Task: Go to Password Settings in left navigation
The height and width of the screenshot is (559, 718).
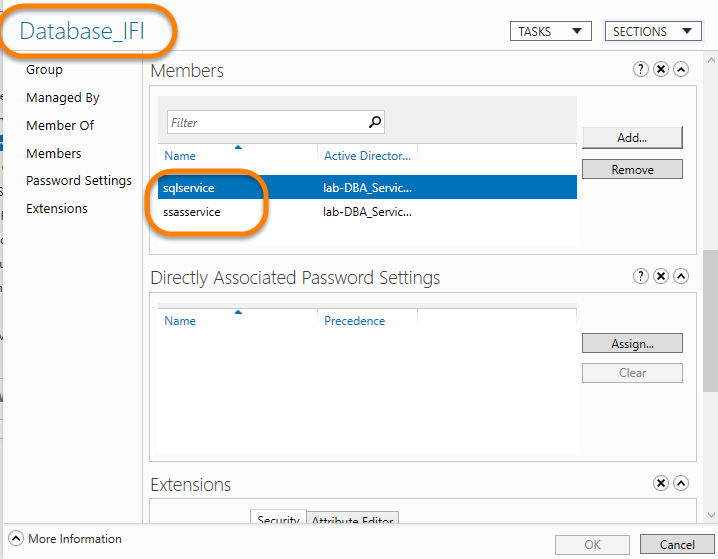Action: point(79,181)
